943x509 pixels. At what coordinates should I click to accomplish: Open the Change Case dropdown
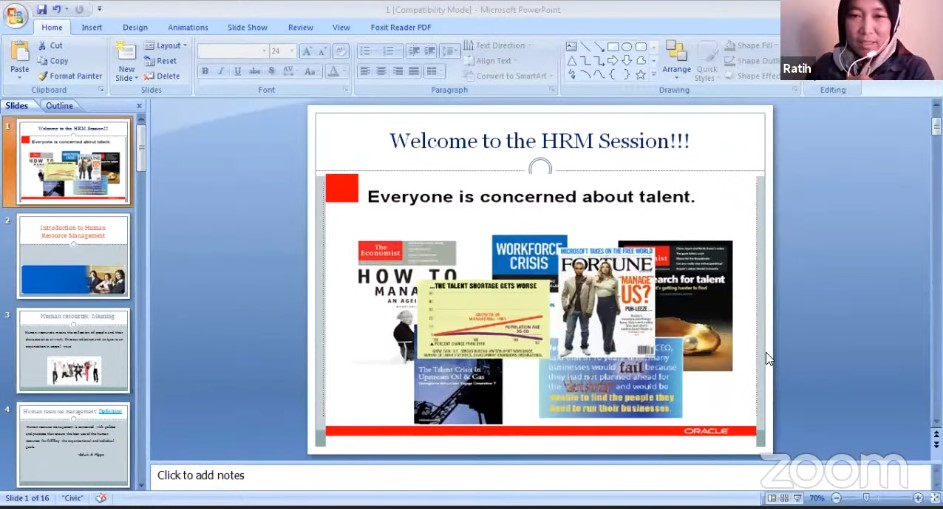click(310, 71)
